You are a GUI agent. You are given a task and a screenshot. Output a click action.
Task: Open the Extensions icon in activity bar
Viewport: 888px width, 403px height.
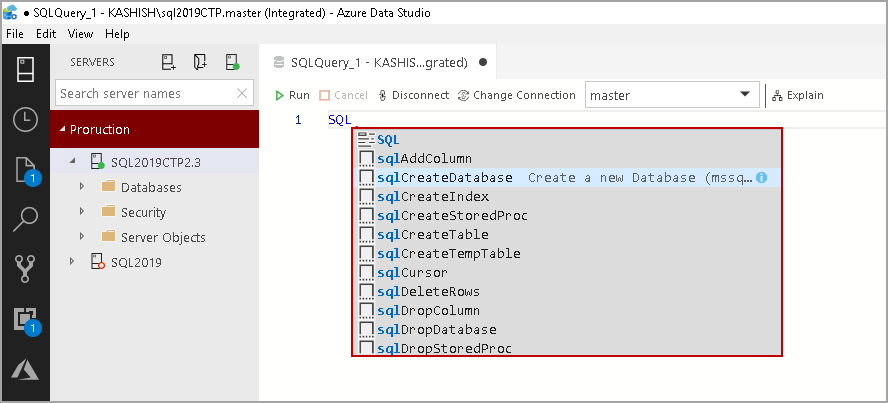[25, 319]
